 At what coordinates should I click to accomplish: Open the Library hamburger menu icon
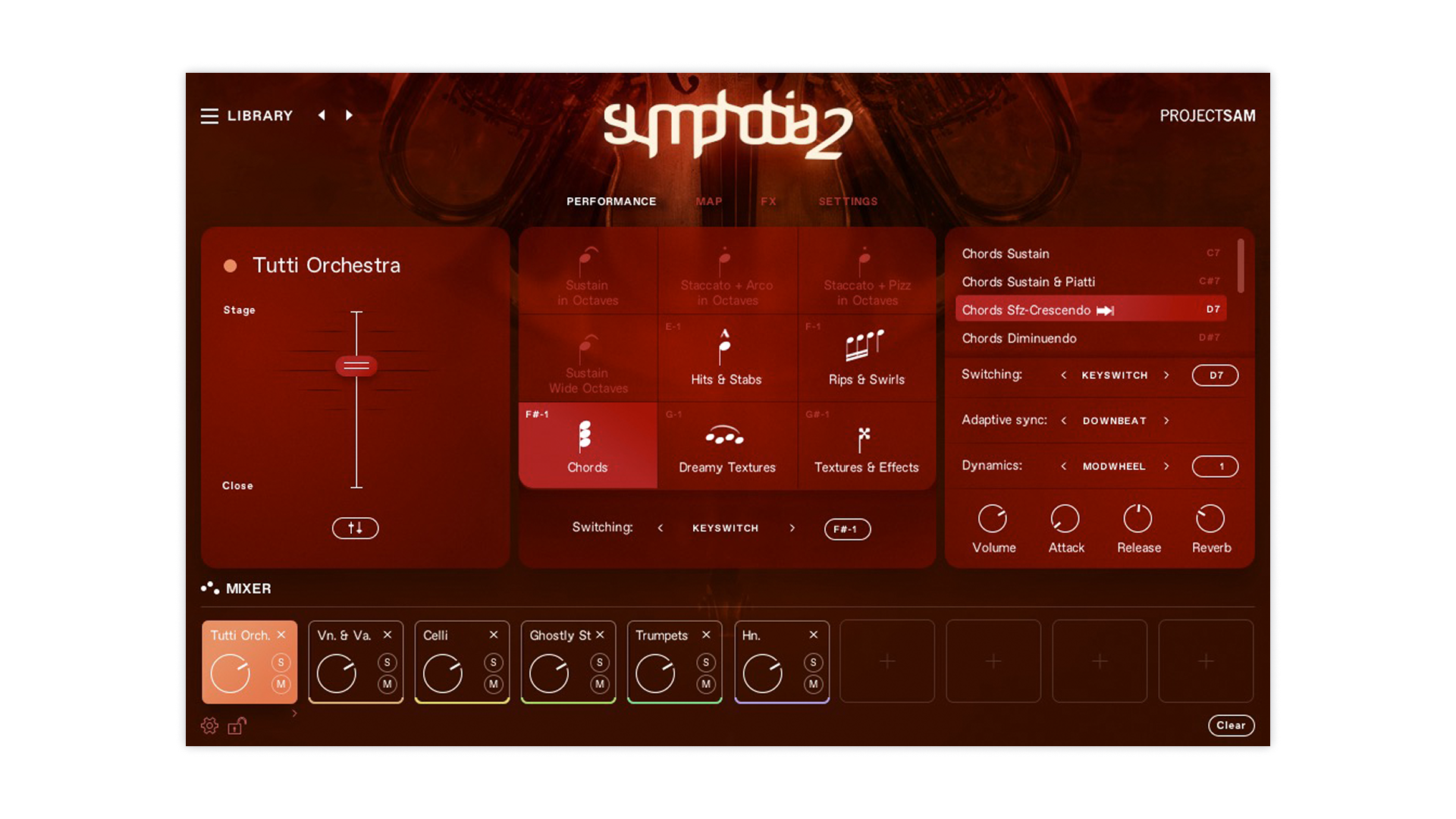tap(209, 116)
